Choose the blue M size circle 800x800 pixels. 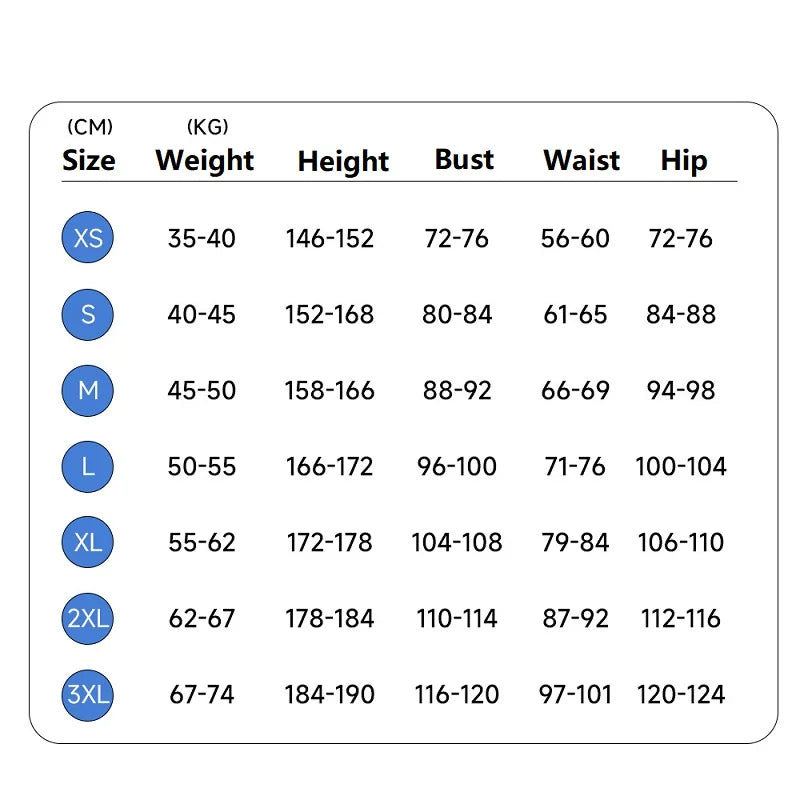pyautogui.click(x=88, y=391)
